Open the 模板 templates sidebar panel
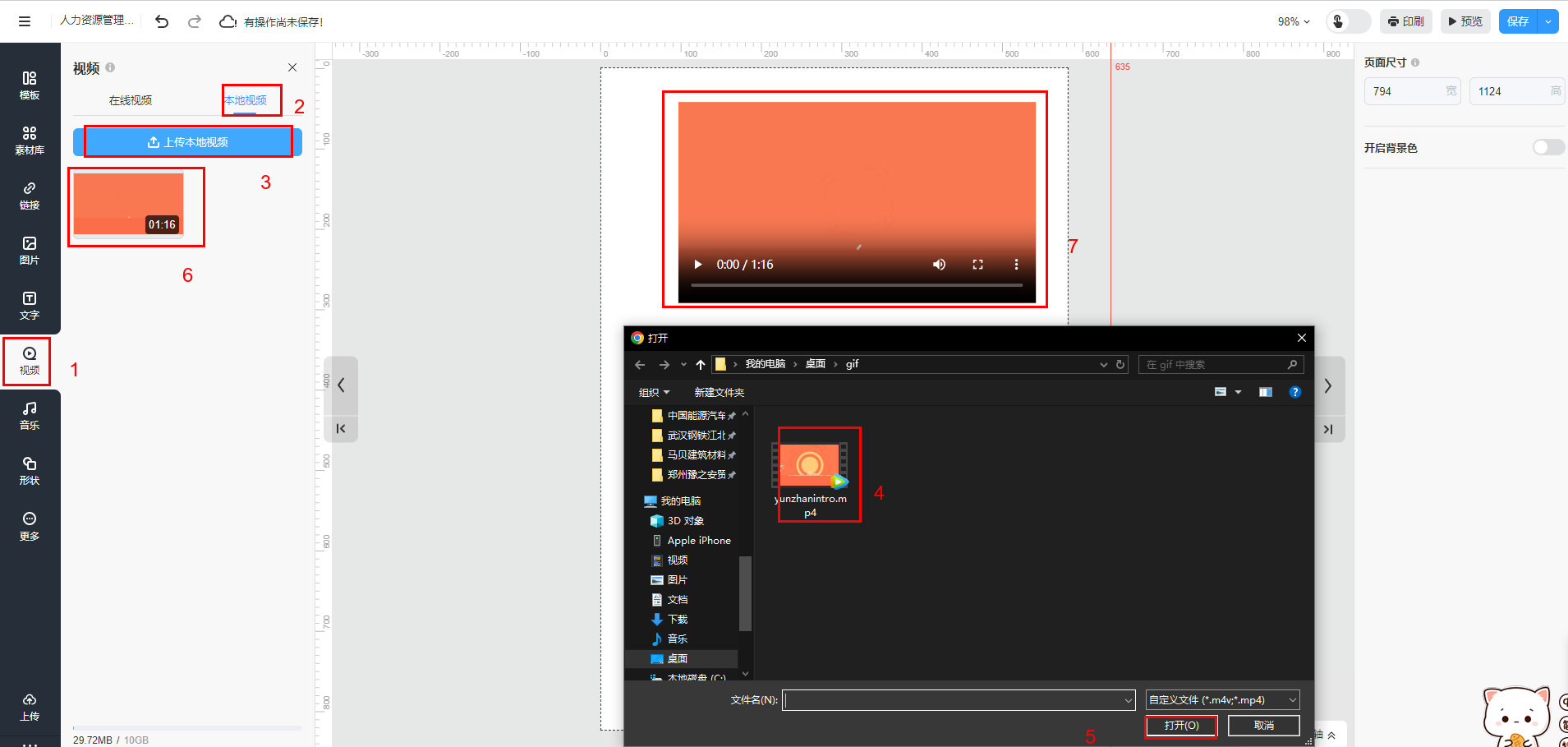The image size is (1568, 747). (x=30, y=85)
